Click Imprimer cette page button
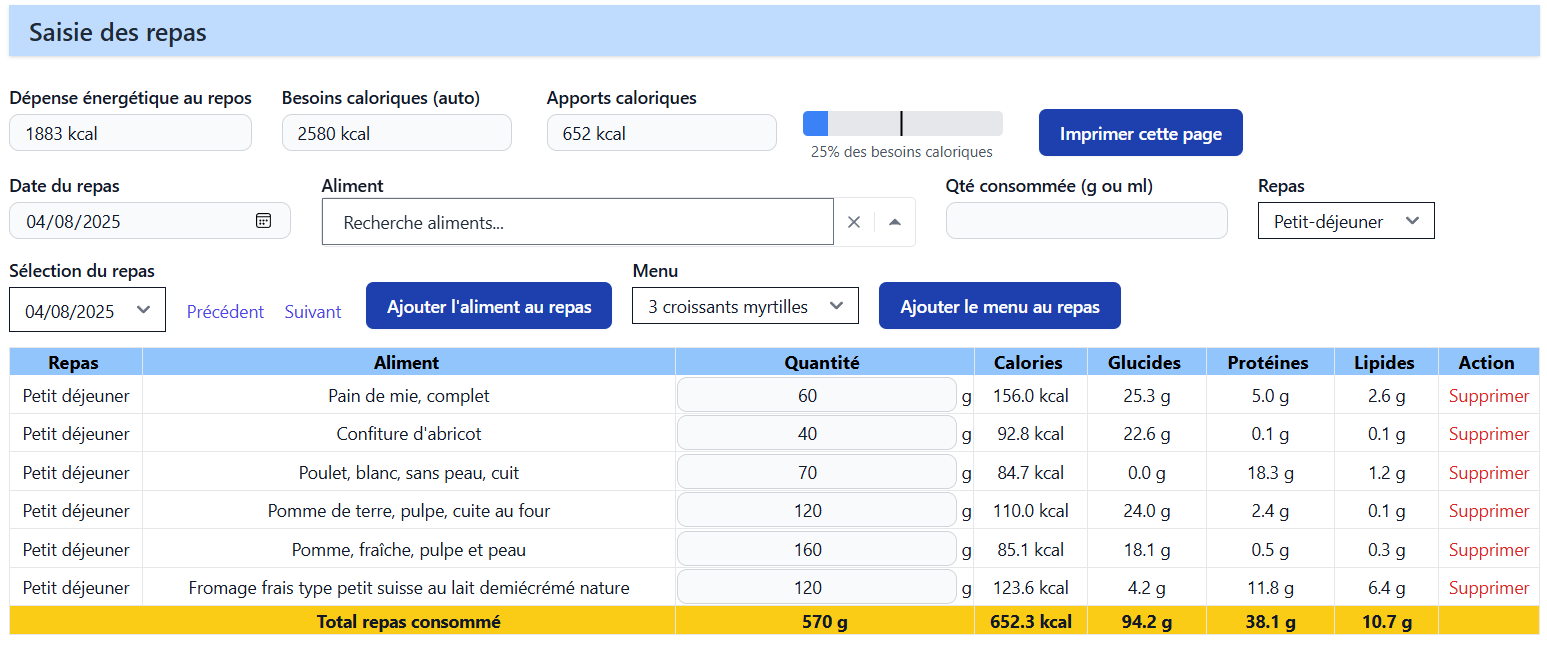Image resolution: width=1547 pixels, height=656 pixels. pyautogui.click(x=1141, y=133)
